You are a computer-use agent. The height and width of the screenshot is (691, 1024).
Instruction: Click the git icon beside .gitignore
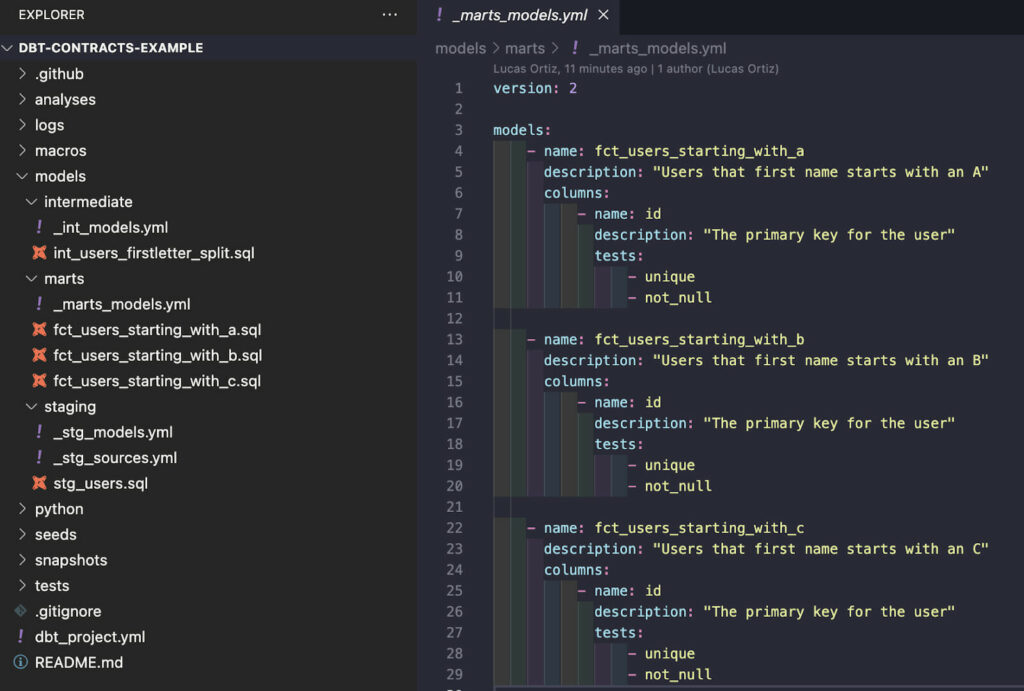pos(21,611)
